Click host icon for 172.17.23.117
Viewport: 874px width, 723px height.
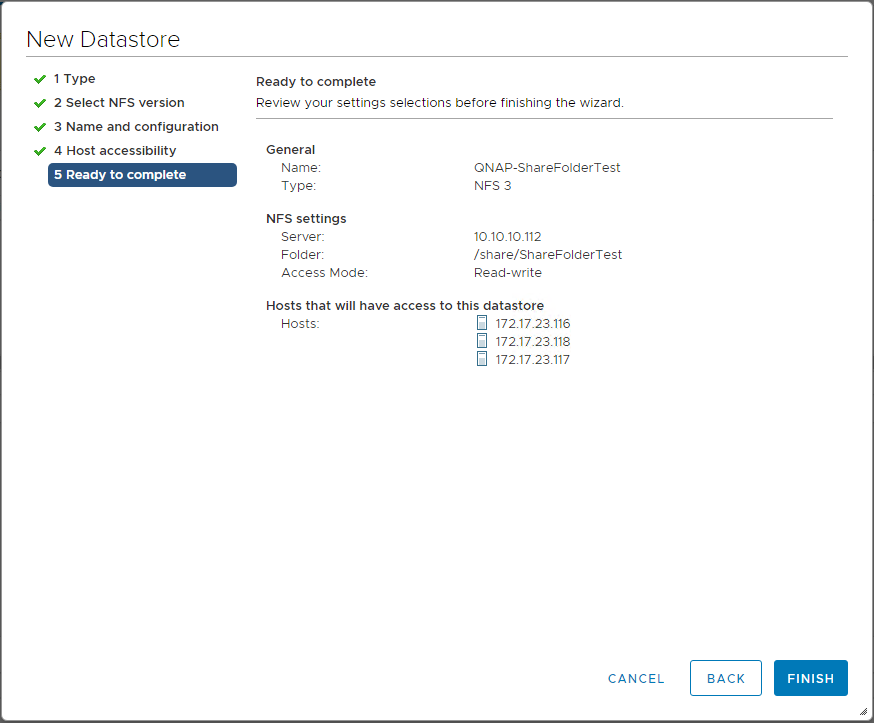point(482,358)
